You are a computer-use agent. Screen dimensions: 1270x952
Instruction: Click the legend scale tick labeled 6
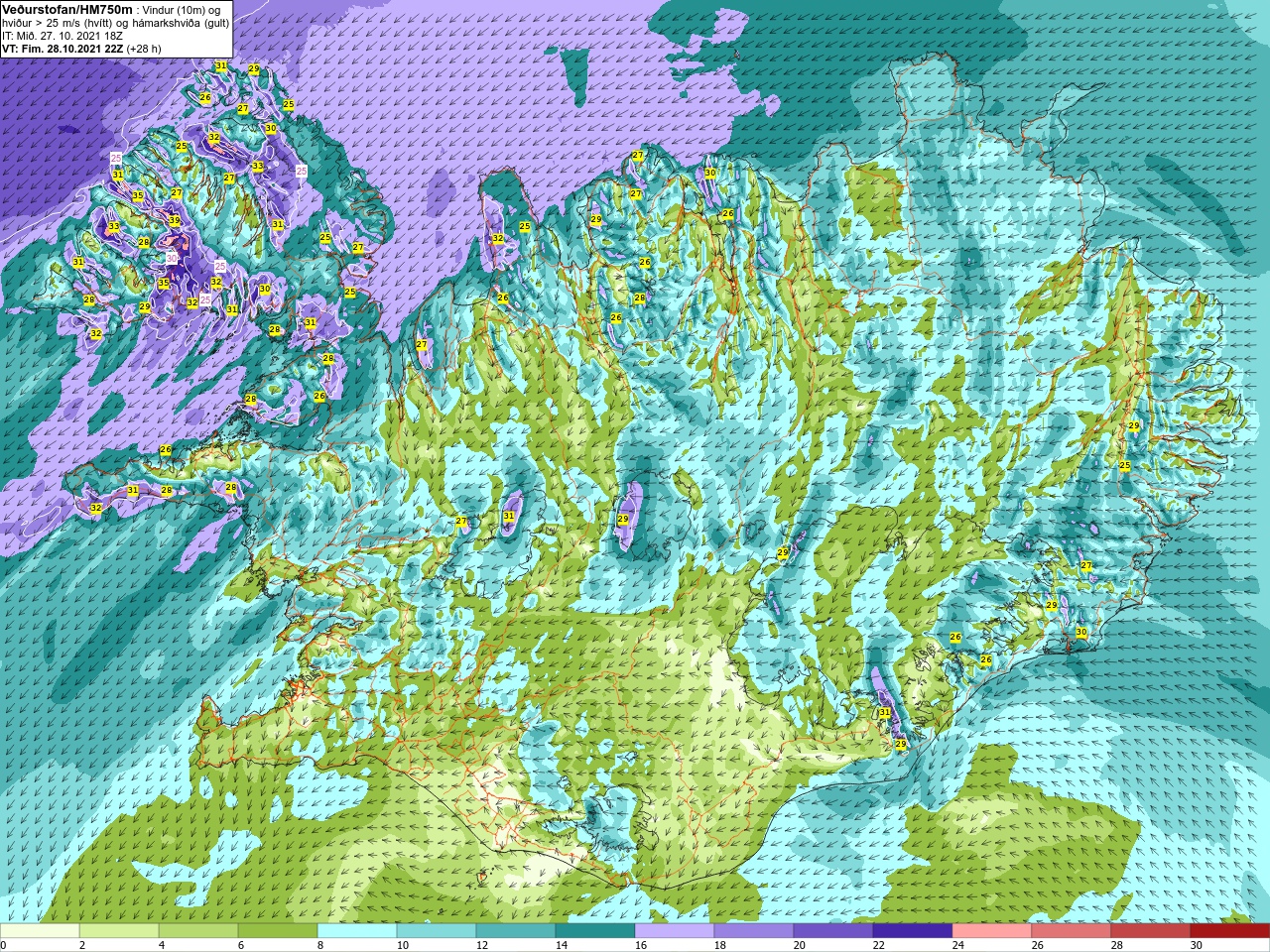tap(240, 945)
